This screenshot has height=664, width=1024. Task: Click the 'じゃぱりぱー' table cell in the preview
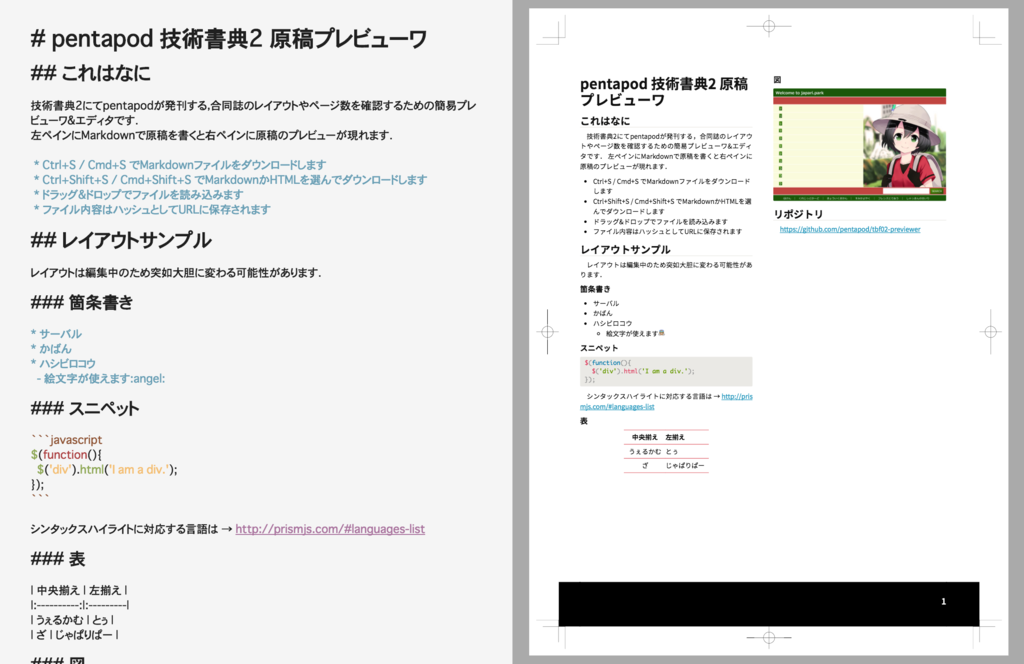click(684, 466)
